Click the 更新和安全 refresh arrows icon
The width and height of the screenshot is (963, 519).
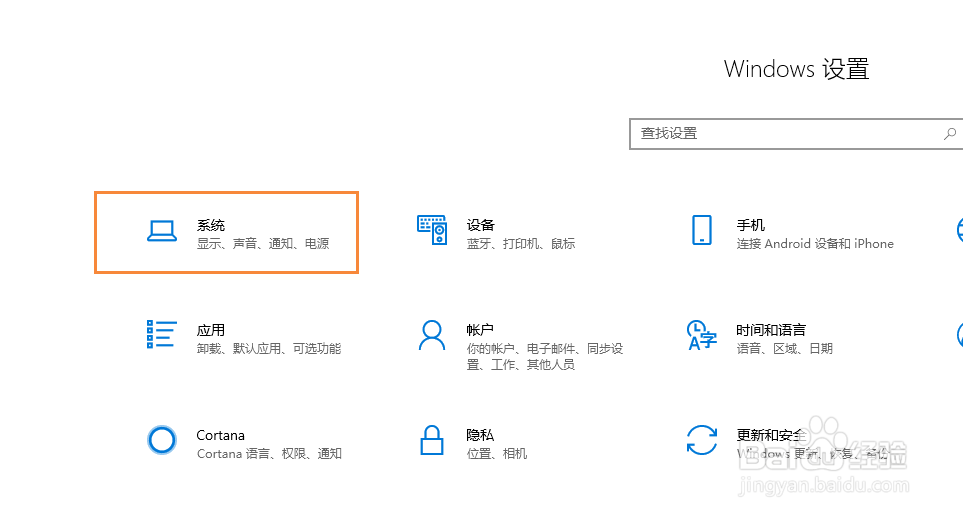coord(702,440)
